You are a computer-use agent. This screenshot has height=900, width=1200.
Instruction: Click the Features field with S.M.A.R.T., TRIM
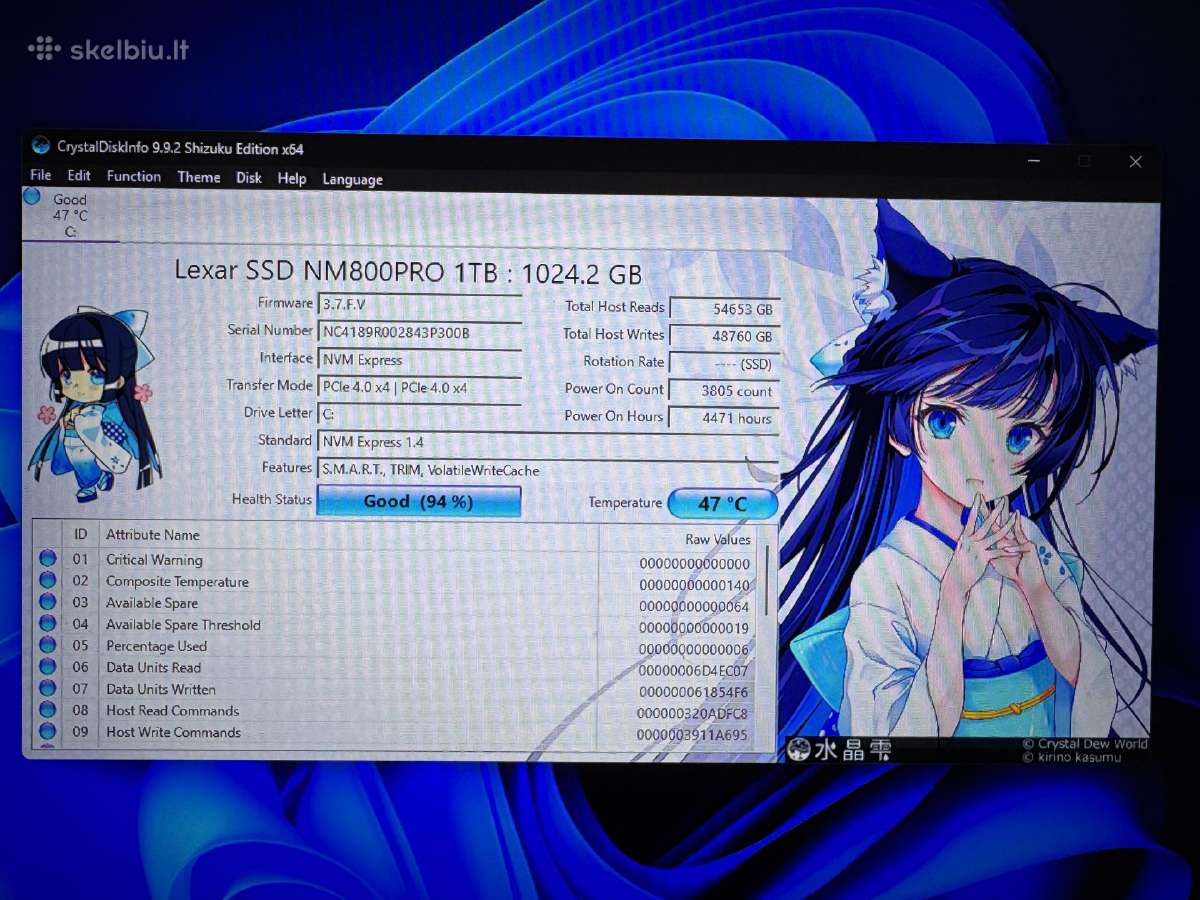click(547, 469)
